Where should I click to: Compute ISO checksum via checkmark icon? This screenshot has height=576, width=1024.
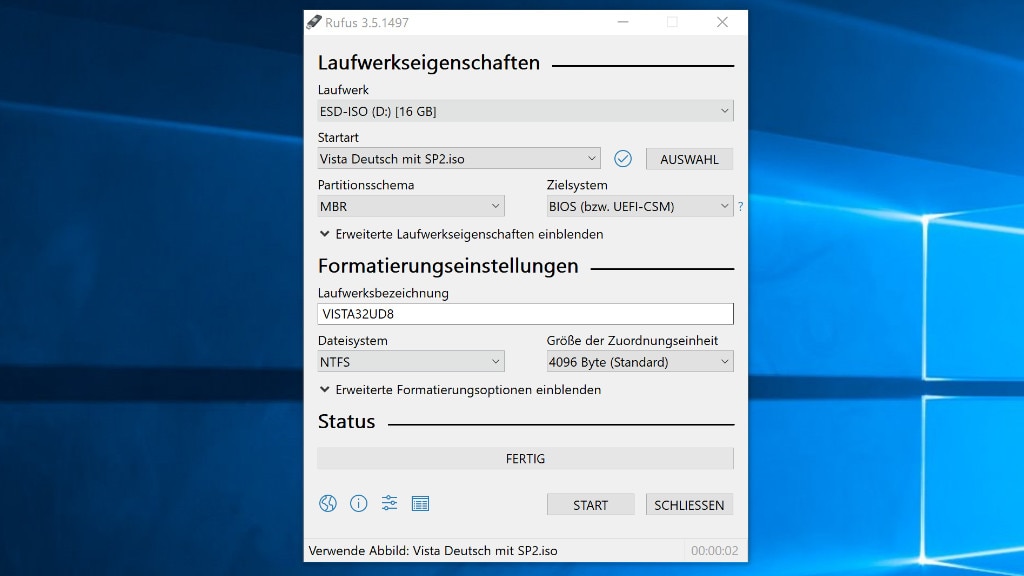pos(623,158)
